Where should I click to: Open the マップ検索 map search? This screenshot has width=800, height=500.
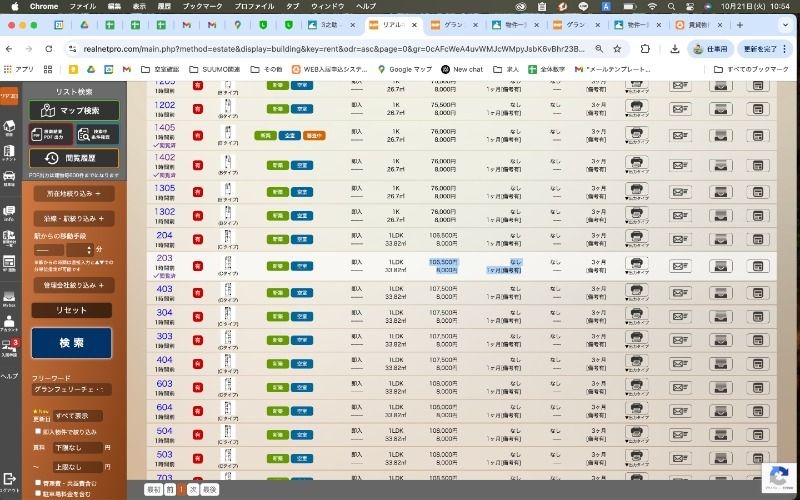coord(74,110)
